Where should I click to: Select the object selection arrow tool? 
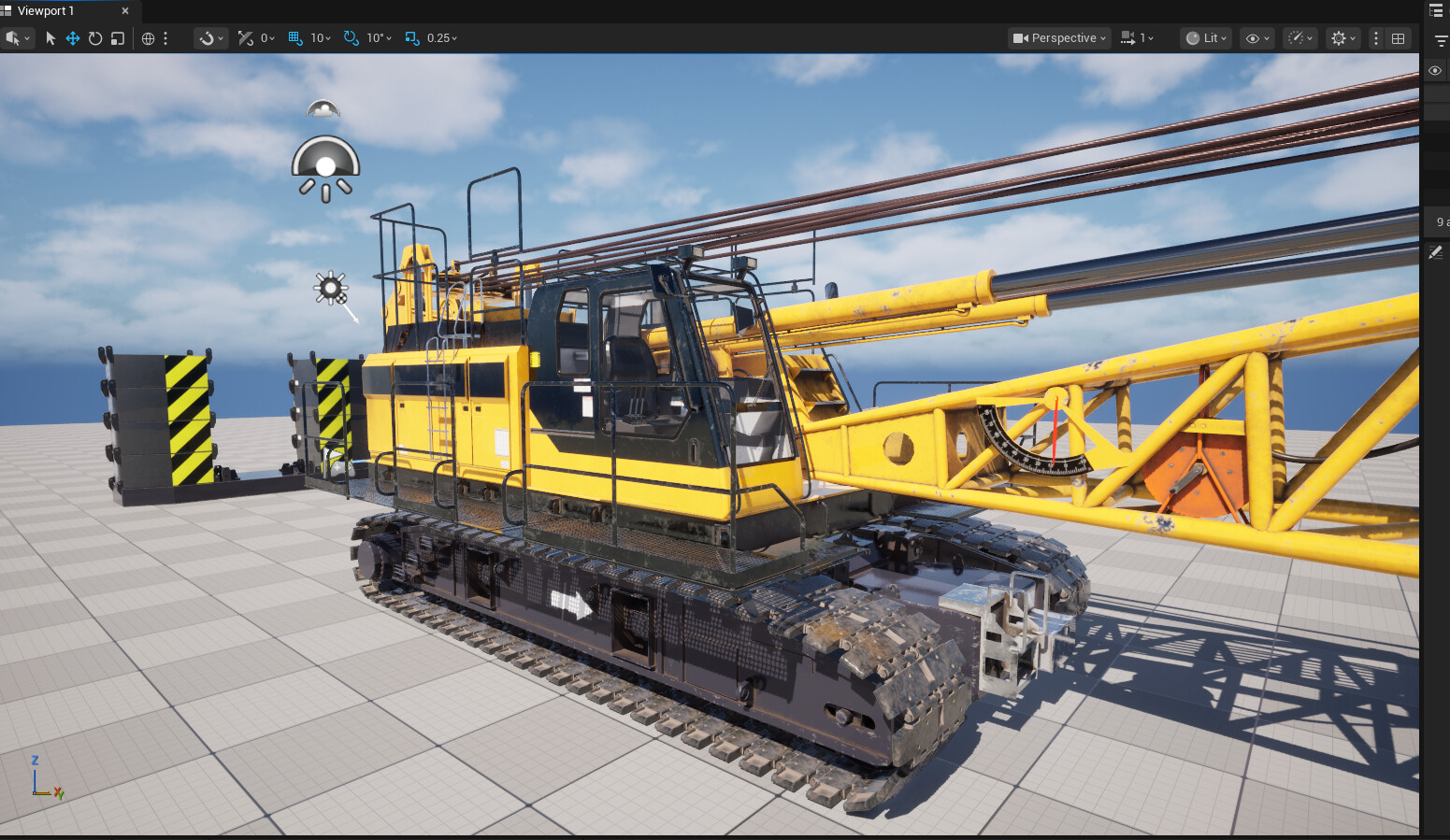point(50,38)
